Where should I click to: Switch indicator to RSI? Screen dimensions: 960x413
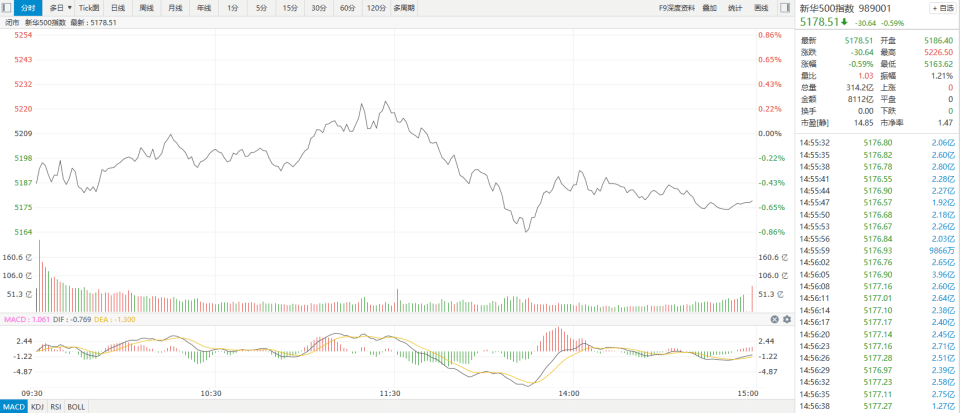pyautogui.click(x=57, y=407)
